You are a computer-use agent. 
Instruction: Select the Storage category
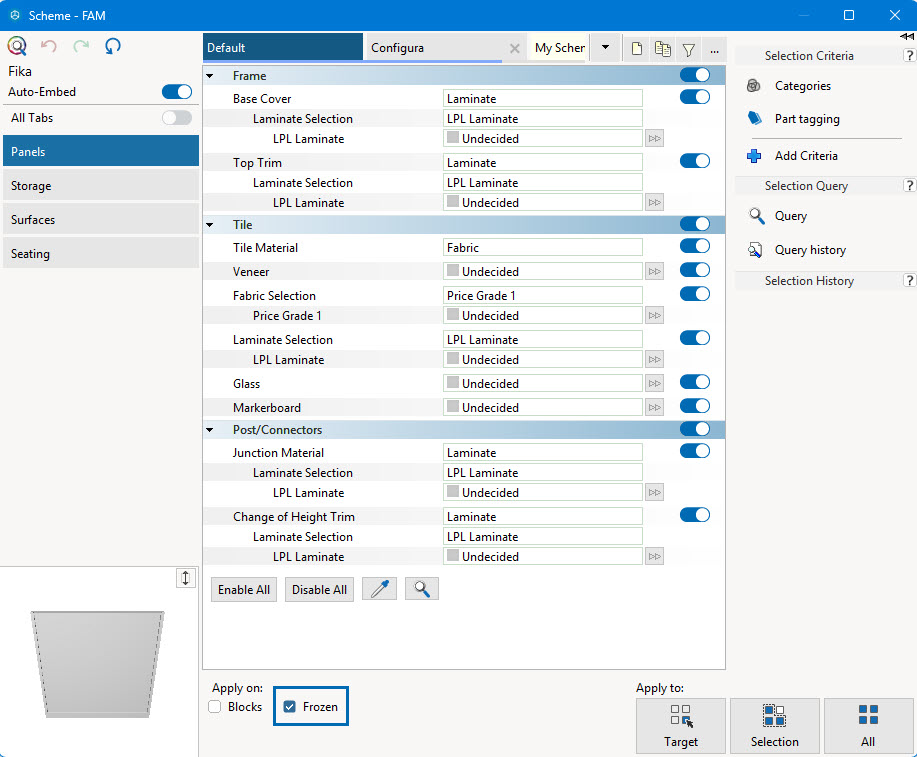(101, 185)
